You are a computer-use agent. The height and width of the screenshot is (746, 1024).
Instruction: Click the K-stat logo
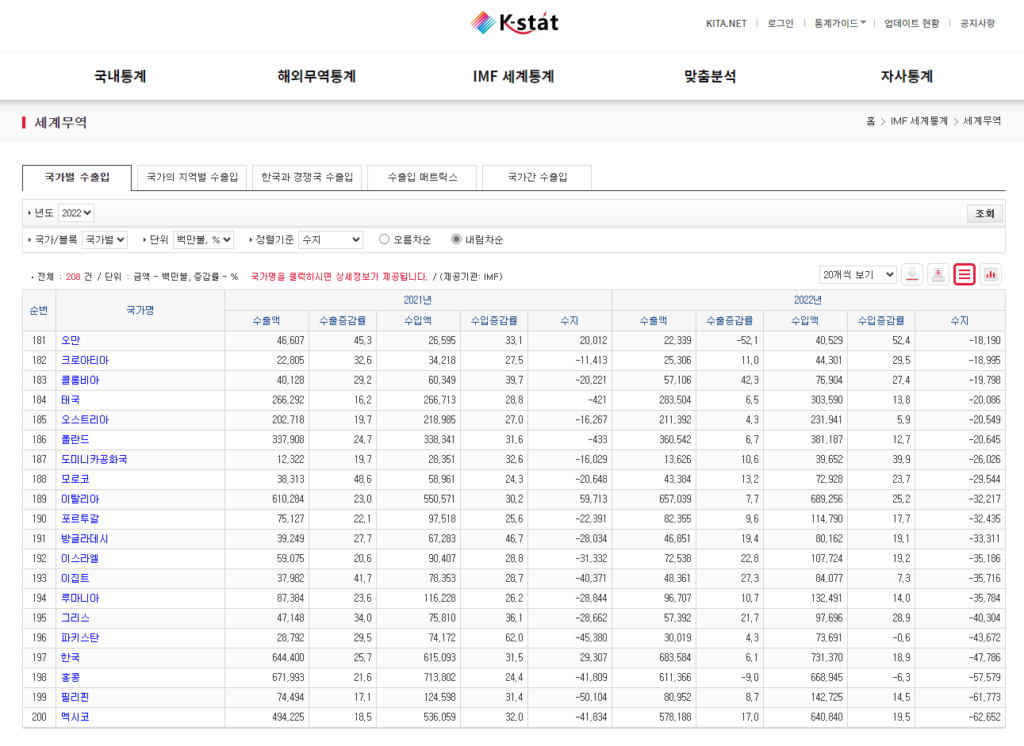tap(515, 23)
